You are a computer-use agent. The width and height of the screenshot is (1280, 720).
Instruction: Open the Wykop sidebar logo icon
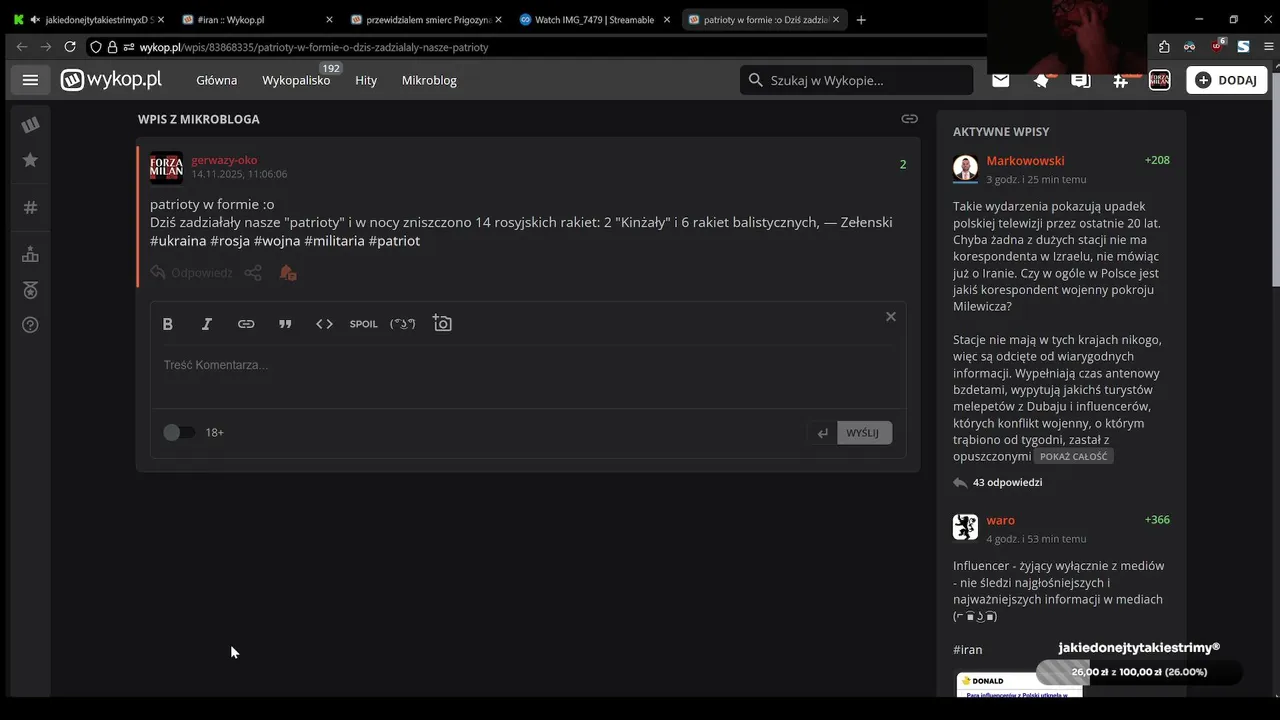[30, 124]
